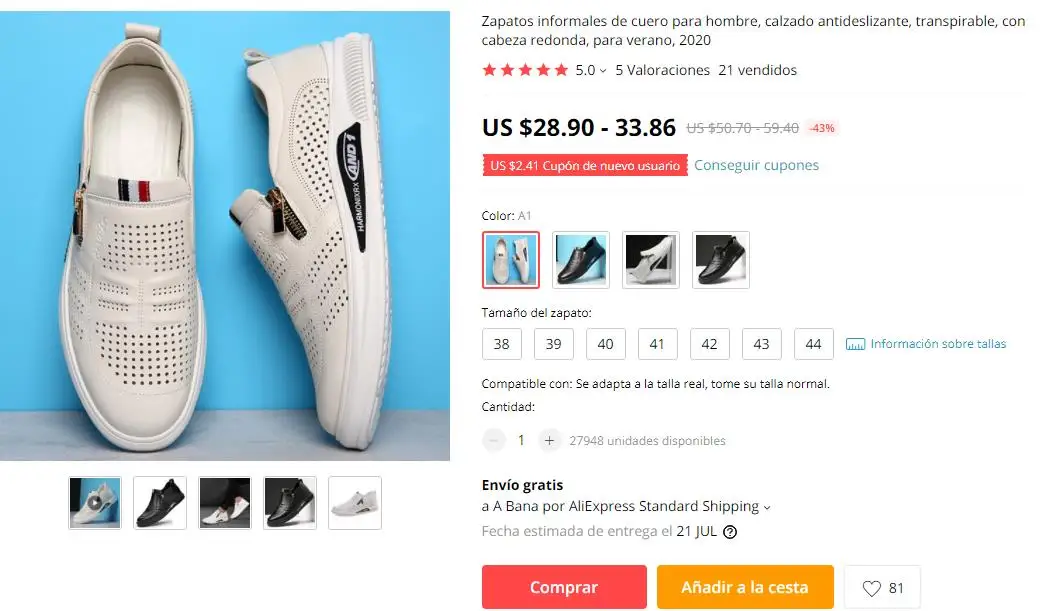Click the heart wishlist icon showing 81
The height and width of the screenshot is (611, 1042).
[x=871, y=588]
